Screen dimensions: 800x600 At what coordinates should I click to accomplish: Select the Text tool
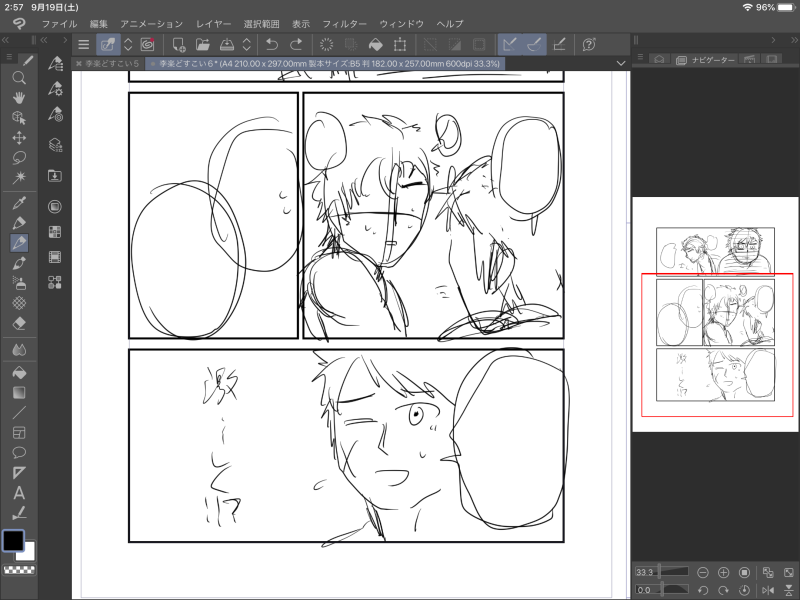19,493
